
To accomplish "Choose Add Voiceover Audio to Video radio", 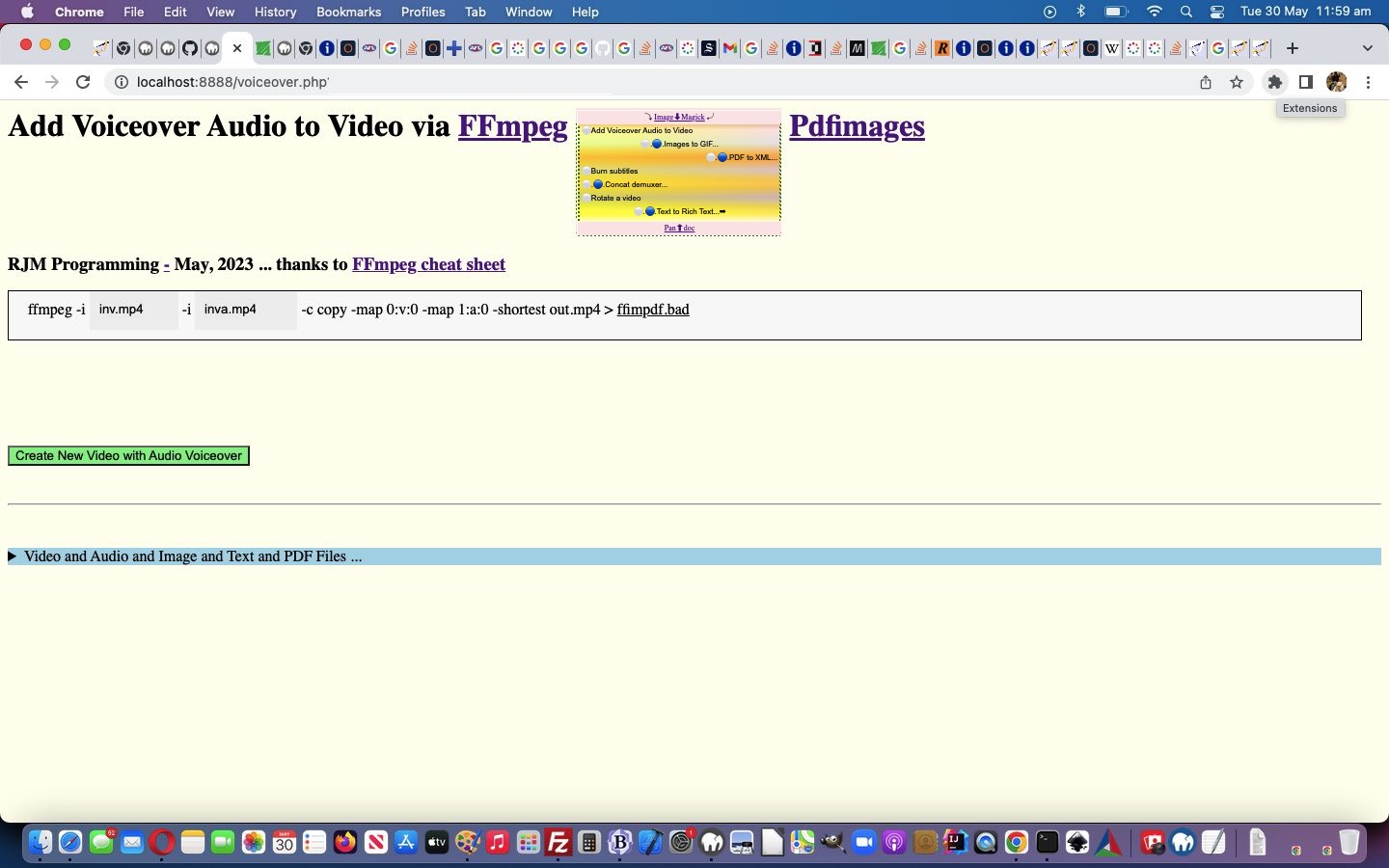I will tap(586, 130).
